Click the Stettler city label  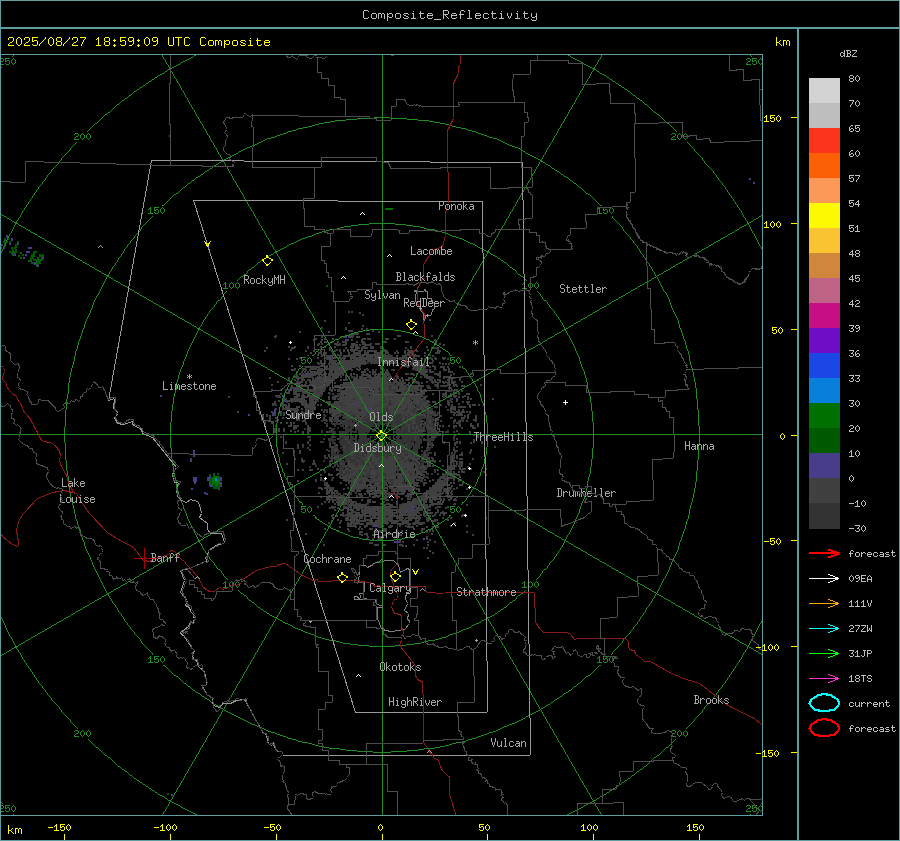coord(583,289)
